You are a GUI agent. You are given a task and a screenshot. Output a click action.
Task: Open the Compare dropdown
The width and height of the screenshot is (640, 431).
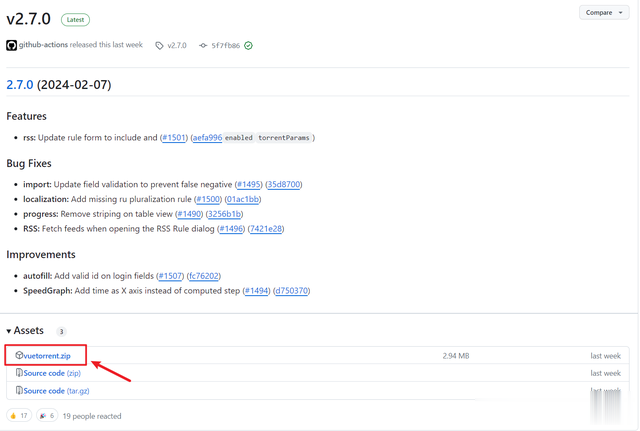tap(604, 13)
